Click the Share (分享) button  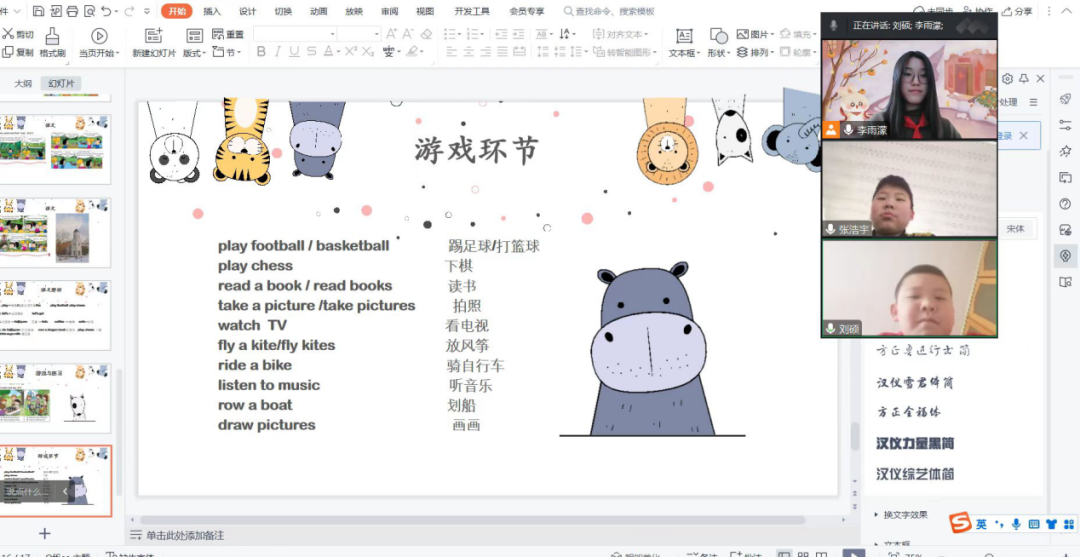(1017, 11)
